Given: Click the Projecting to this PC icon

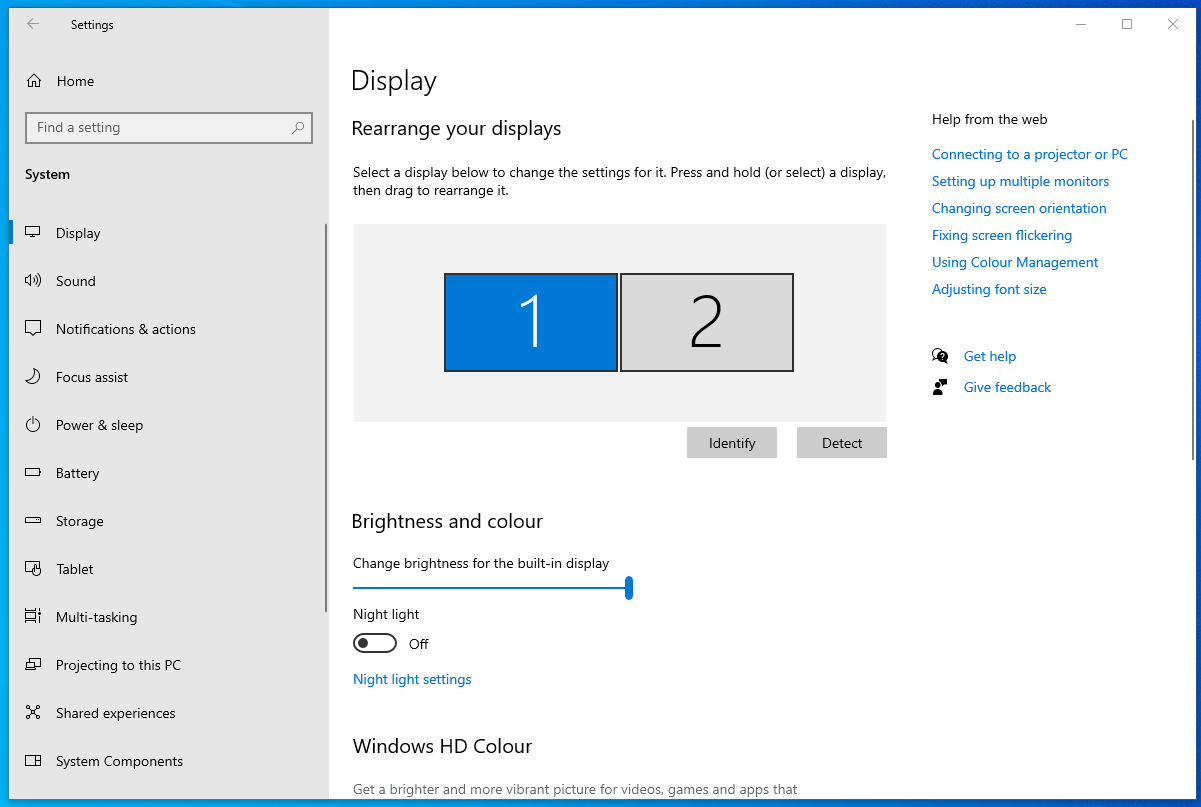Looking at the screenshot, I should click(33, 665).
